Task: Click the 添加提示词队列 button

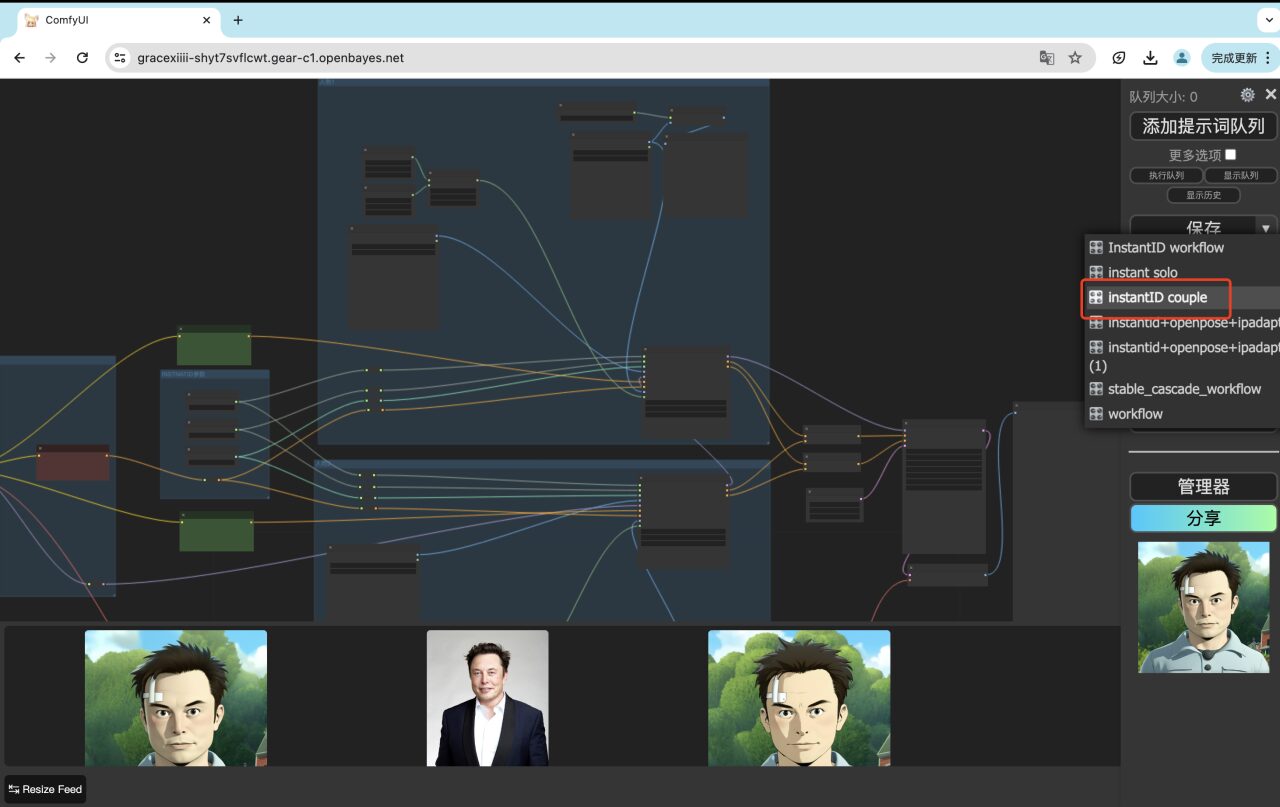Action: 1203,126
